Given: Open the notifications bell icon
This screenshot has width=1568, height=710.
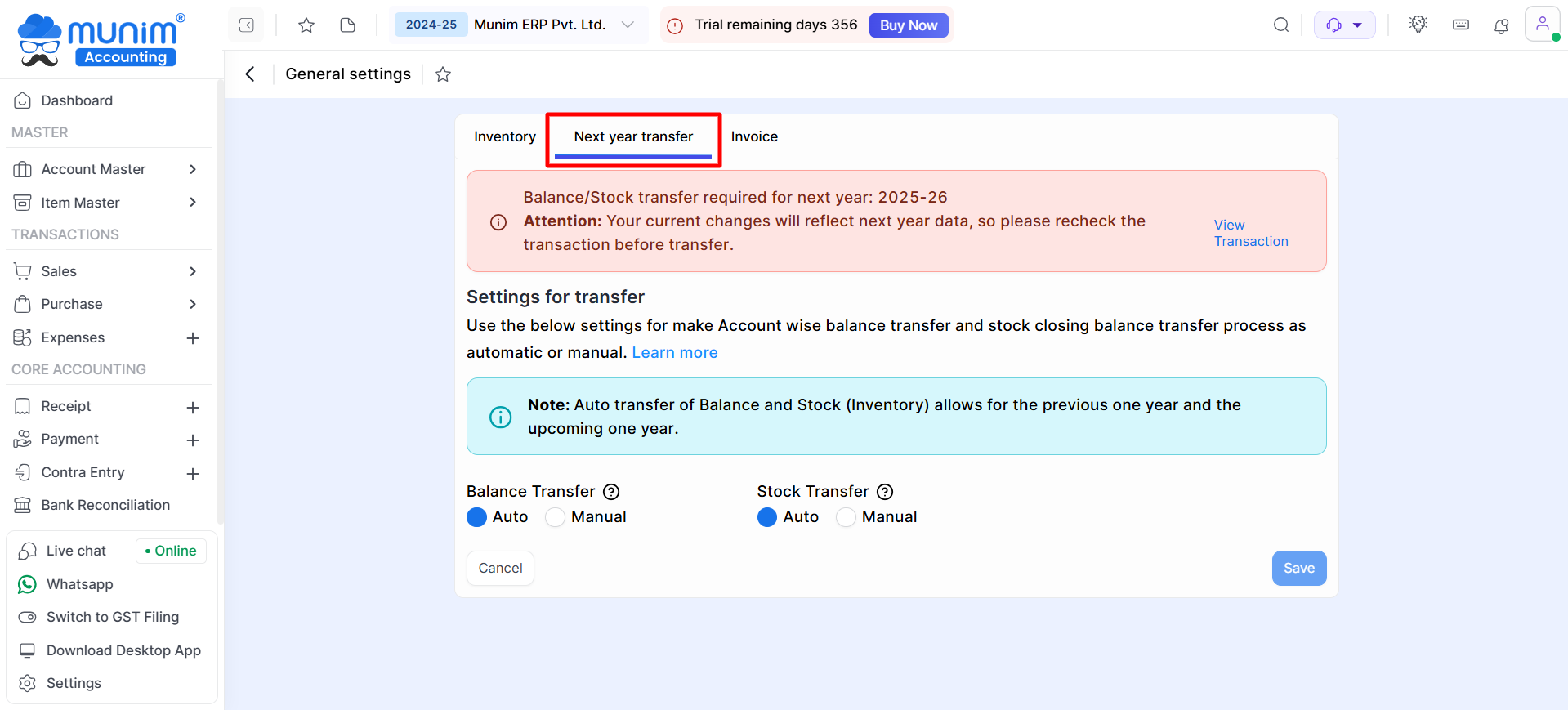Looking at the screenshot, I should tap(1501, 25).
